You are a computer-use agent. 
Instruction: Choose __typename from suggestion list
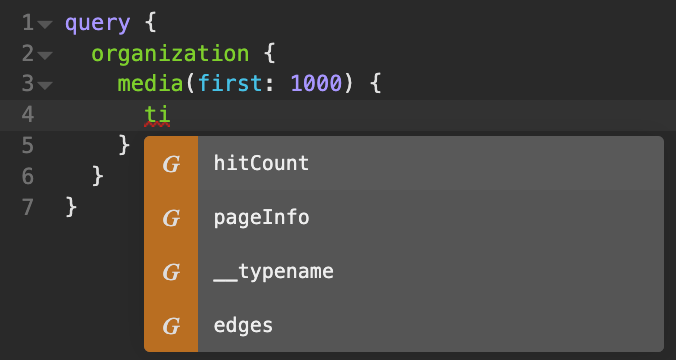tap(404, 272)
